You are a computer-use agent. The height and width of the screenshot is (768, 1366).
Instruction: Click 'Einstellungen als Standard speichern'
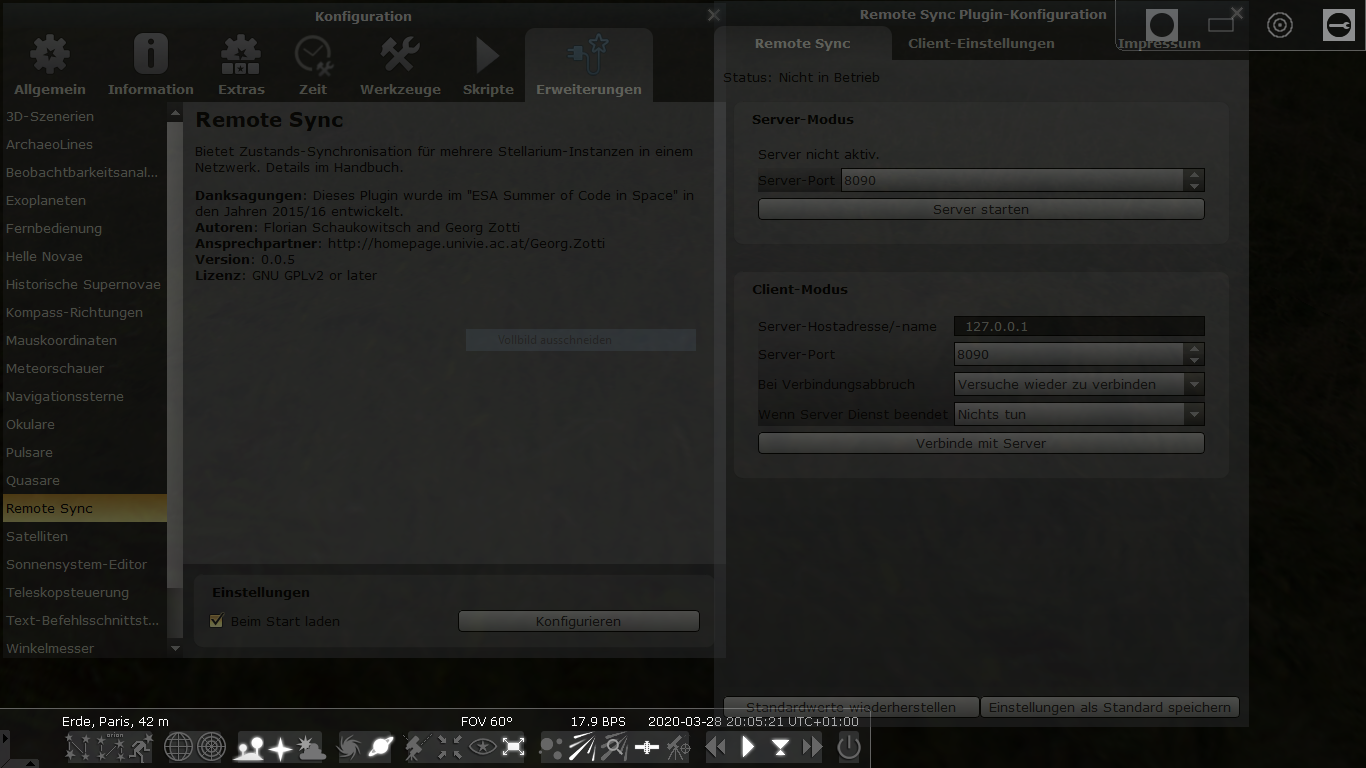1110,707
